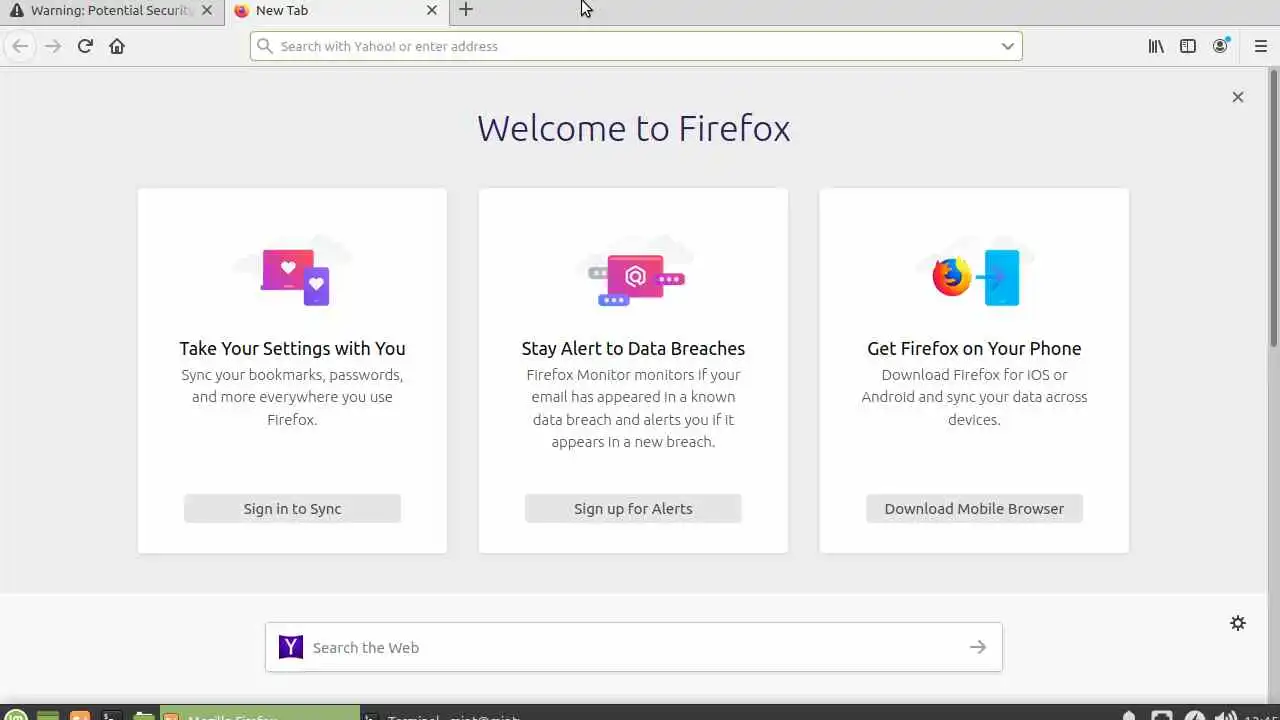Click Get Firefox on Your Phone heading

(974, 348)
